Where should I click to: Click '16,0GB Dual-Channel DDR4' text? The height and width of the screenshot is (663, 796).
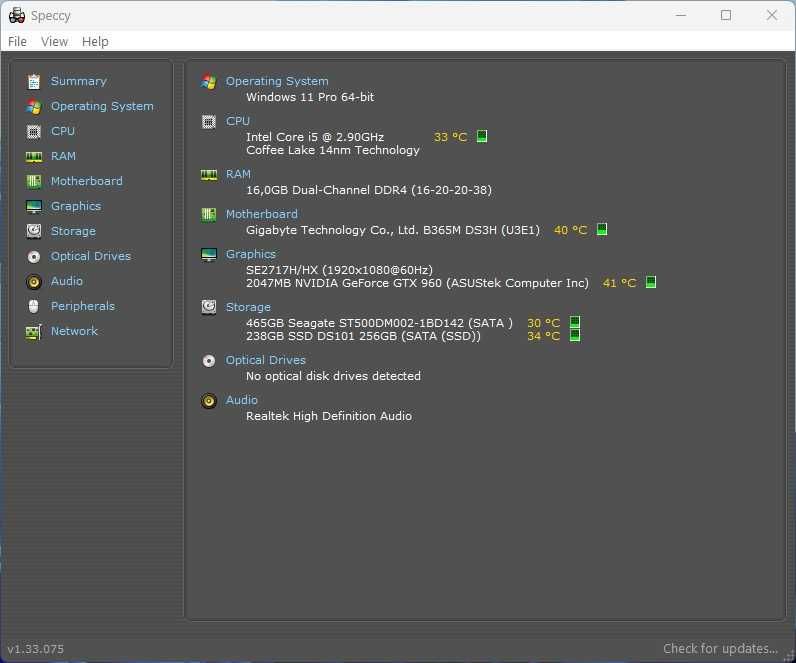click(326, 190)
